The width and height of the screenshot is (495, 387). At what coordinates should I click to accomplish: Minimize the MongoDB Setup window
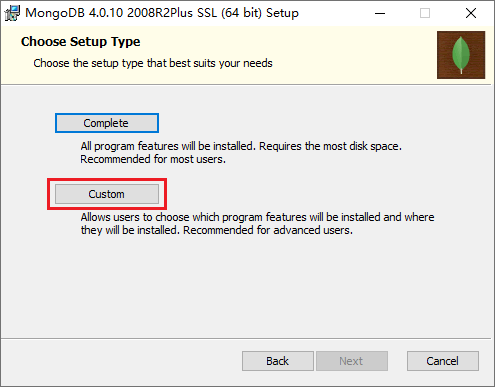point(380,13)
